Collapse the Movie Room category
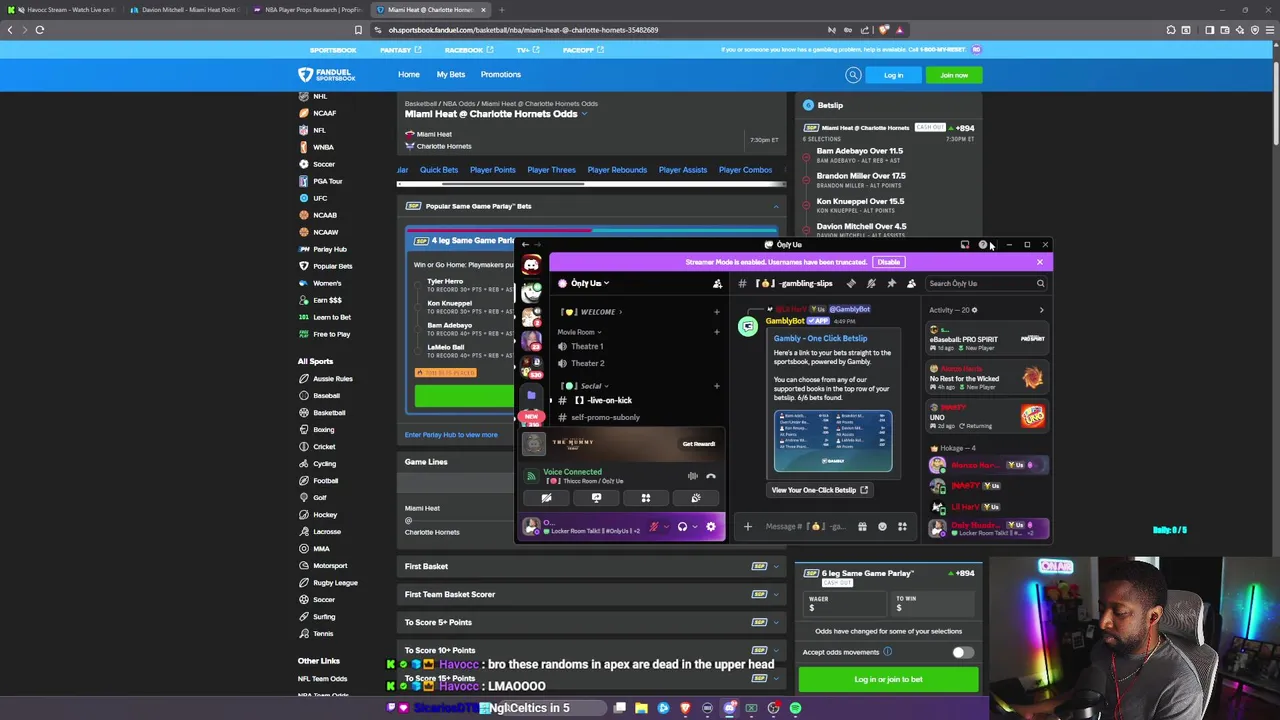The image size is (1280, 720). click(x=580, y=332)
